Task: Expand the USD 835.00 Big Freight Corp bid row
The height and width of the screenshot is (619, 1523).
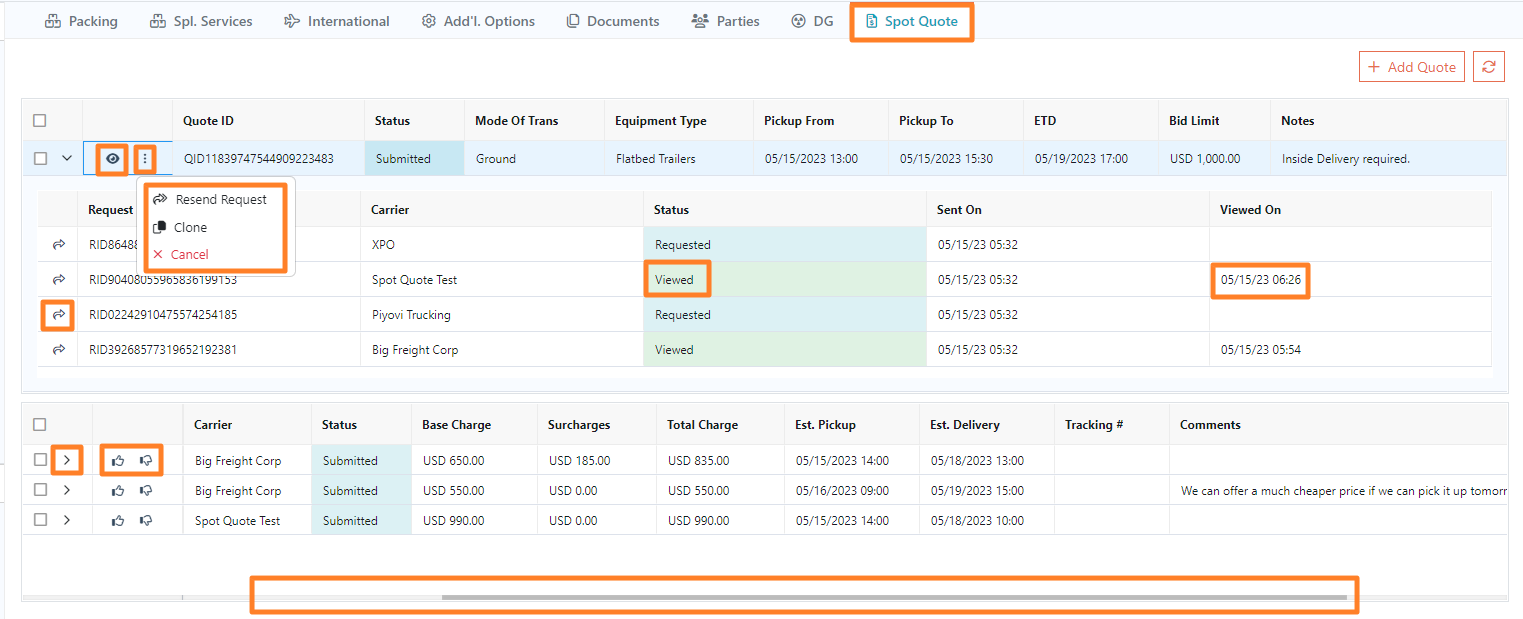Action: (x=67, y=461)
